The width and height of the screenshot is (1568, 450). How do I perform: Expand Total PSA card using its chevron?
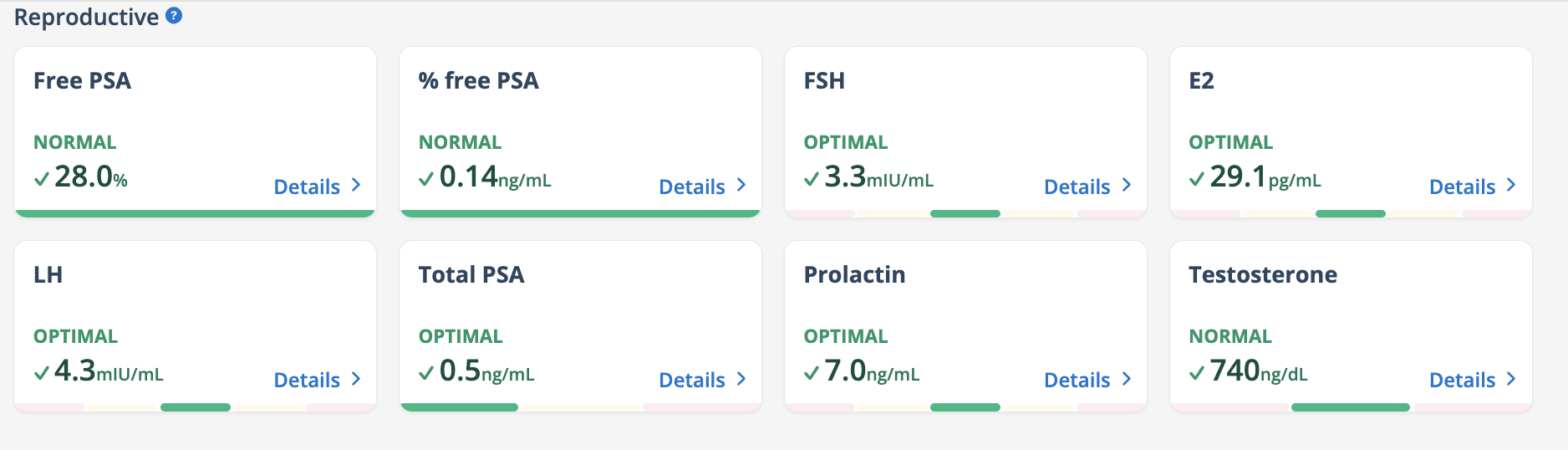(x=741, y=379)
